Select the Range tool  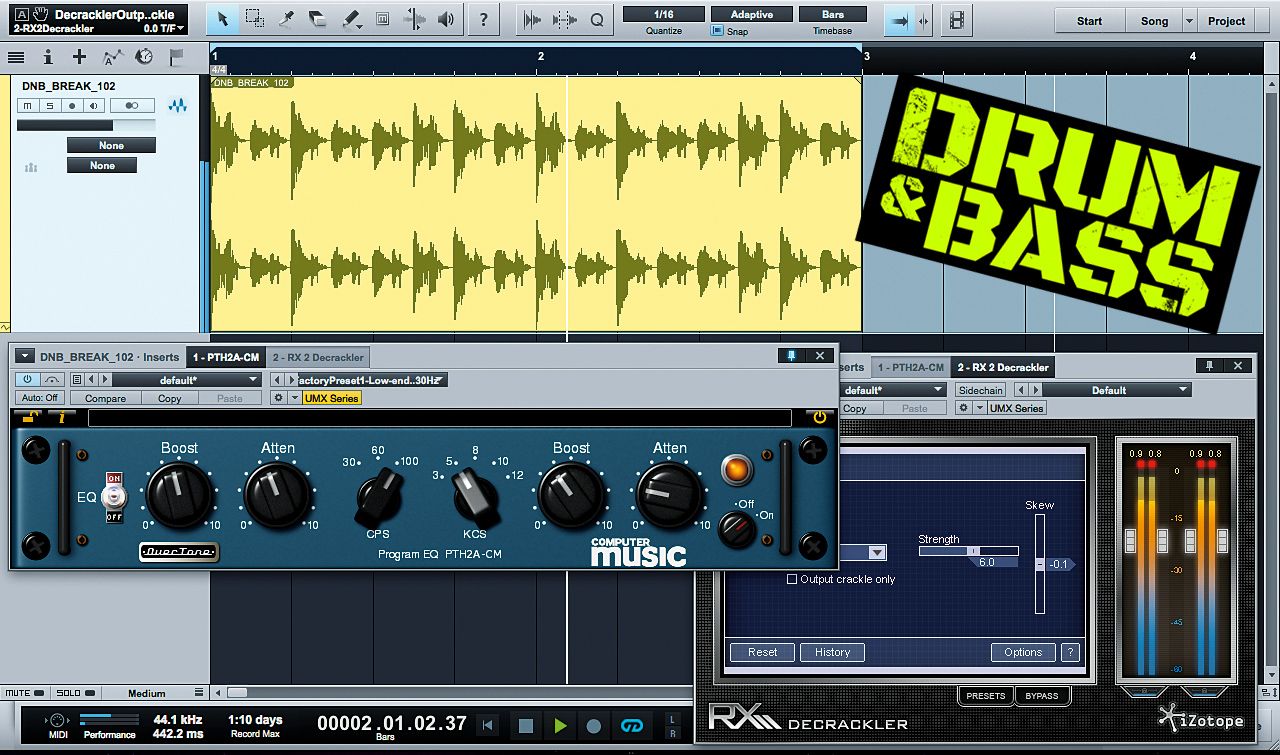point(255,19)
